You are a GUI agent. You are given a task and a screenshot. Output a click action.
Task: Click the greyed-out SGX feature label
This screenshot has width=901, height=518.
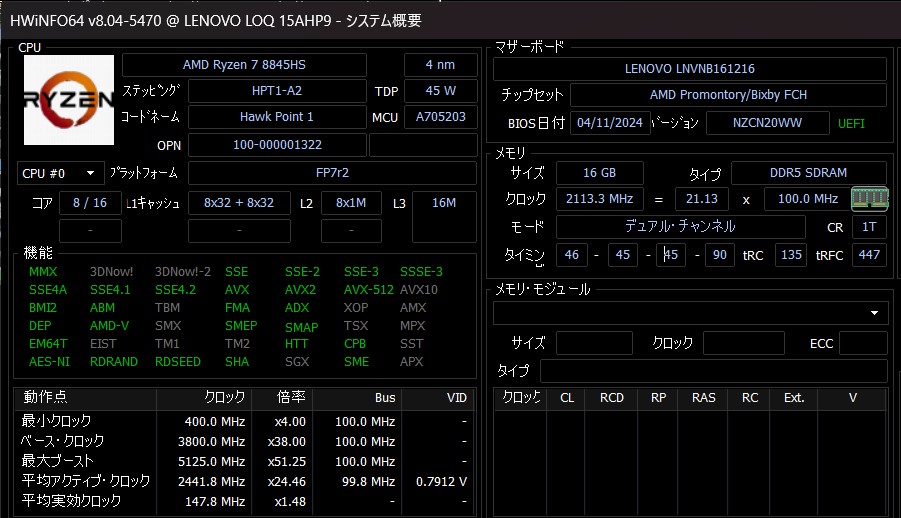click(x=297, y=362)
